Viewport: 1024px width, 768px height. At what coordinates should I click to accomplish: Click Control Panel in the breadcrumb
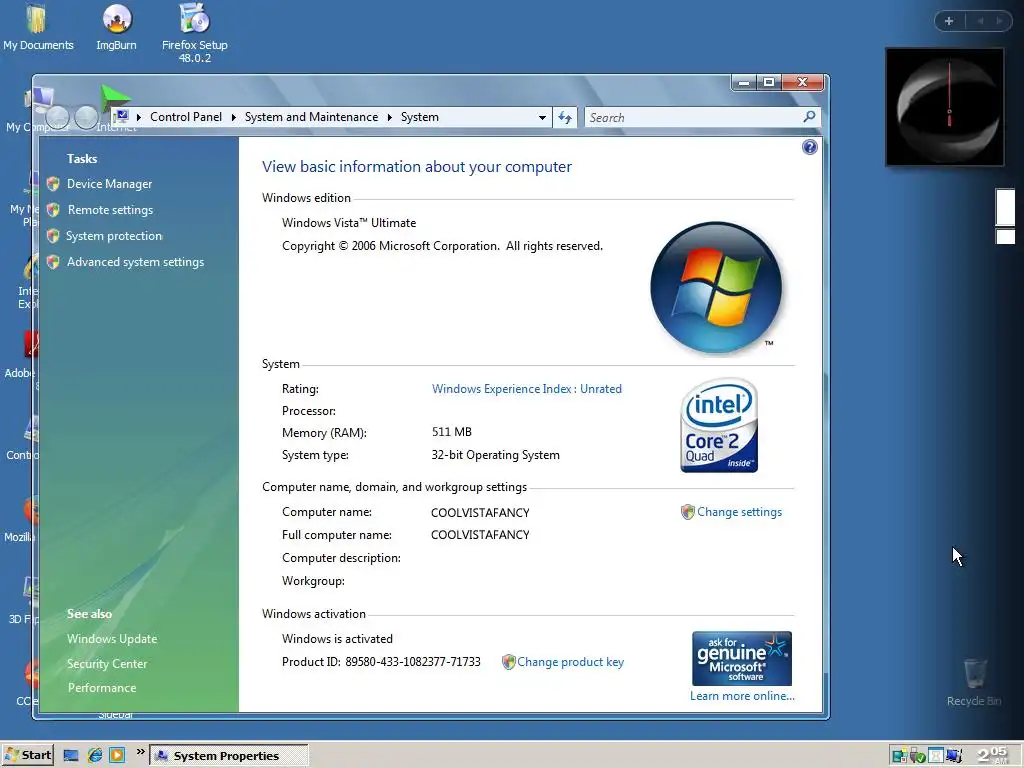click(x=186, y=117)
